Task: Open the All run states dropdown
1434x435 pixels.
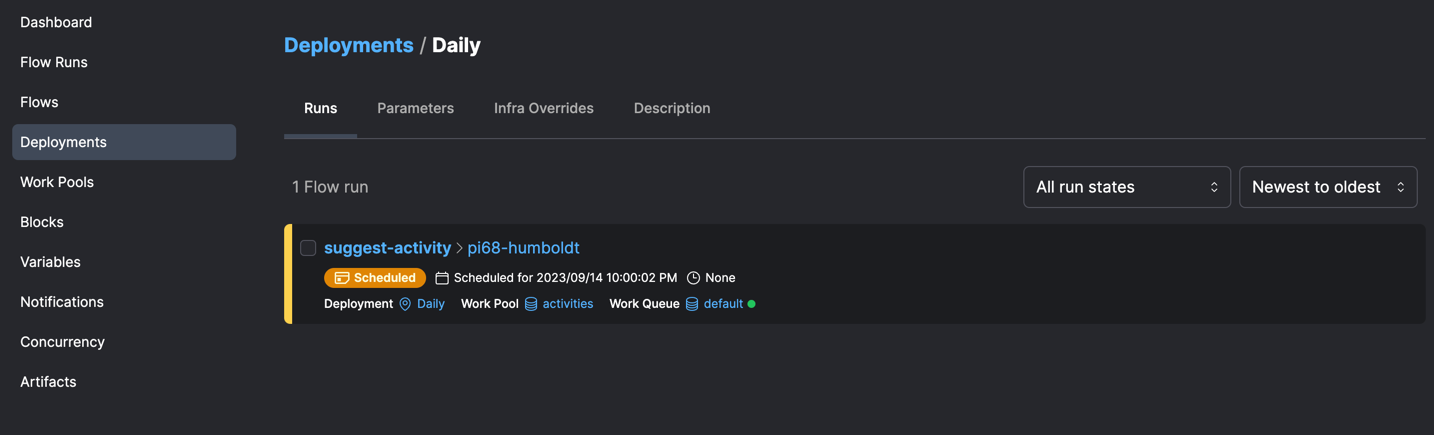Action: 1126,187
